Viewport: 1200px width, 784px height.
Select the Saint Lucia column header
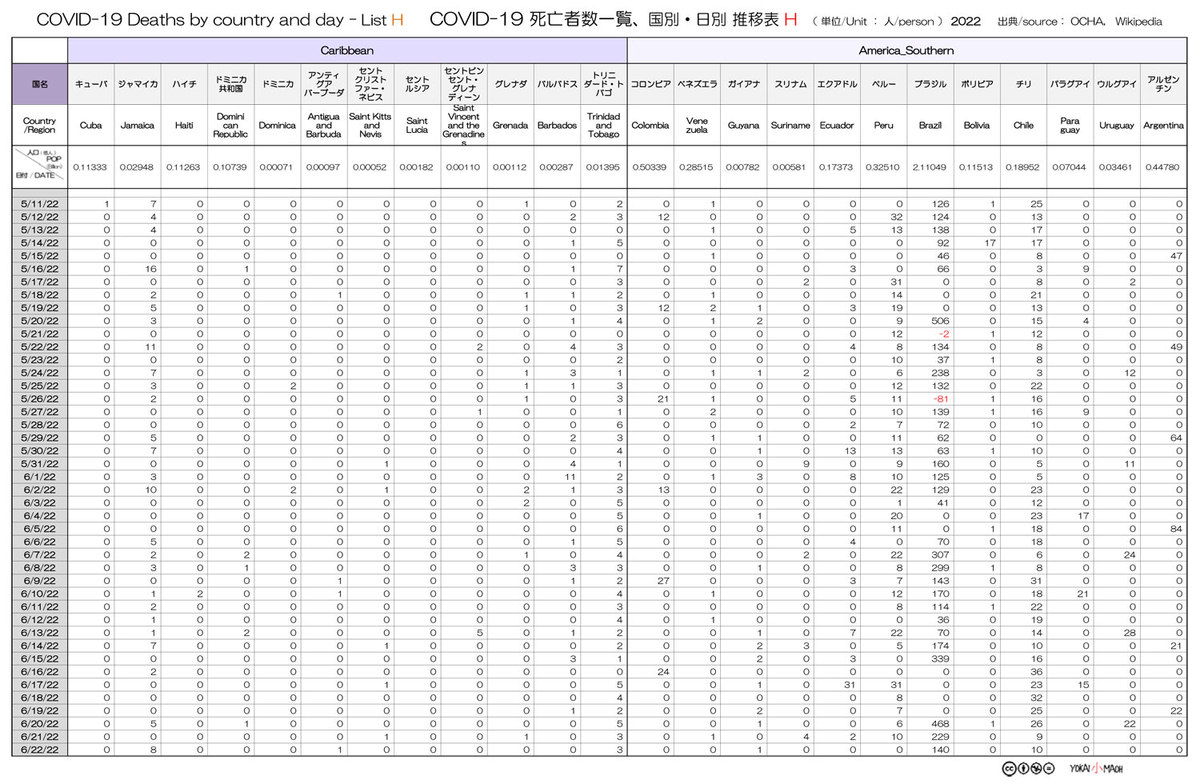416,127
